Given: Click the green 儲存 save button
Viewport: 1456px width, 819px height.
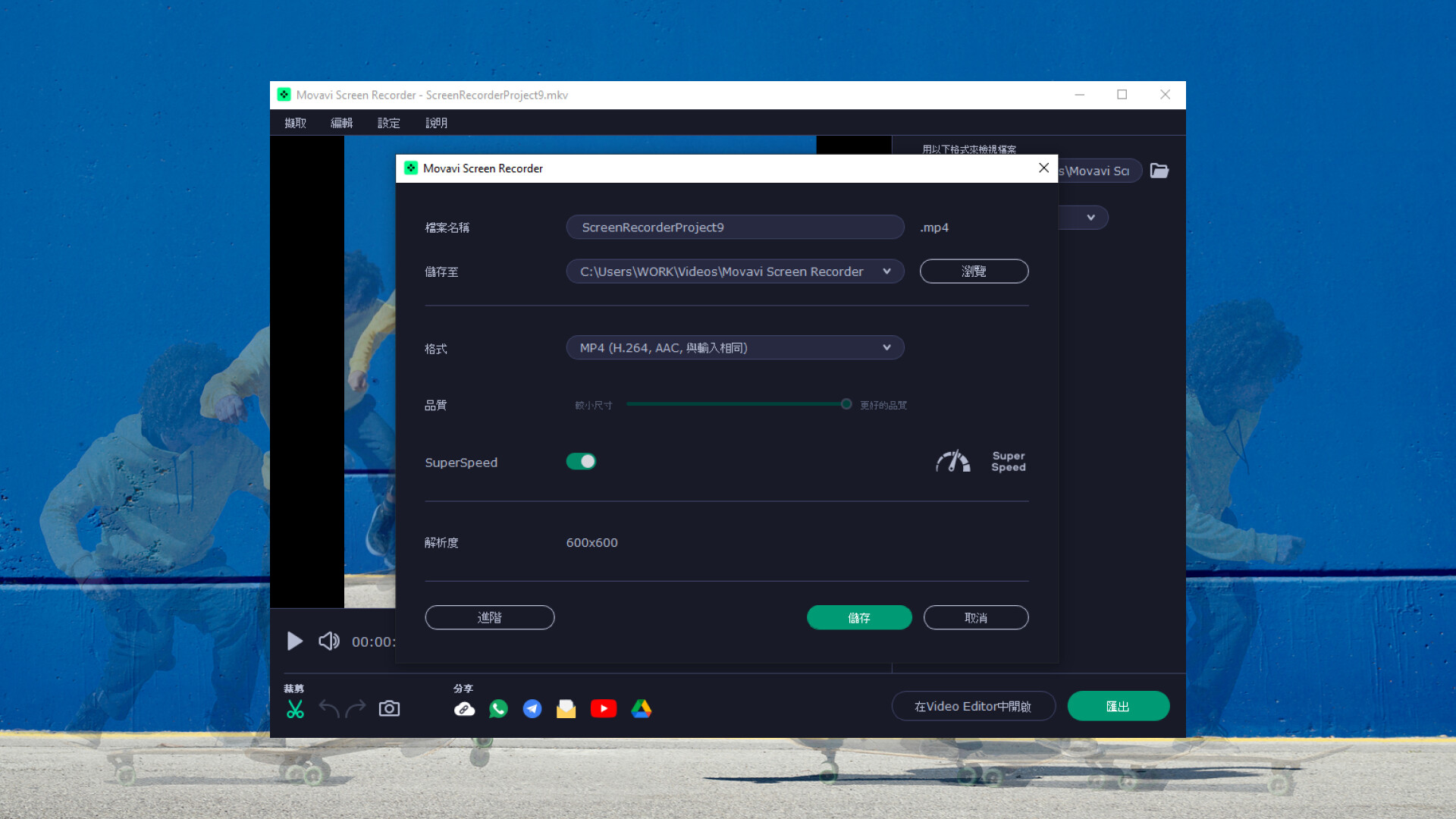Looking at the screenshot, I should pyautogui.click(x=858, y=617).
